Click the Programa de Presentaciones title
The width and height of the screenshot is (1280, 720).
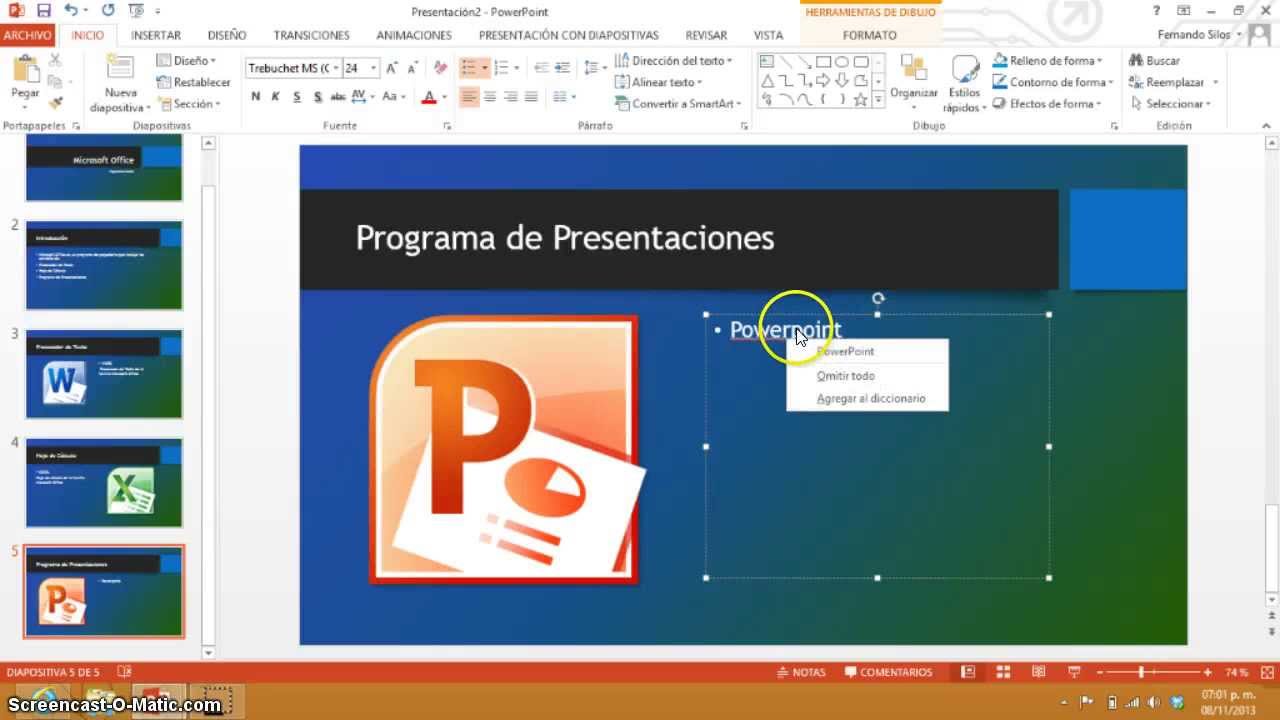click(x=565, y=238)
